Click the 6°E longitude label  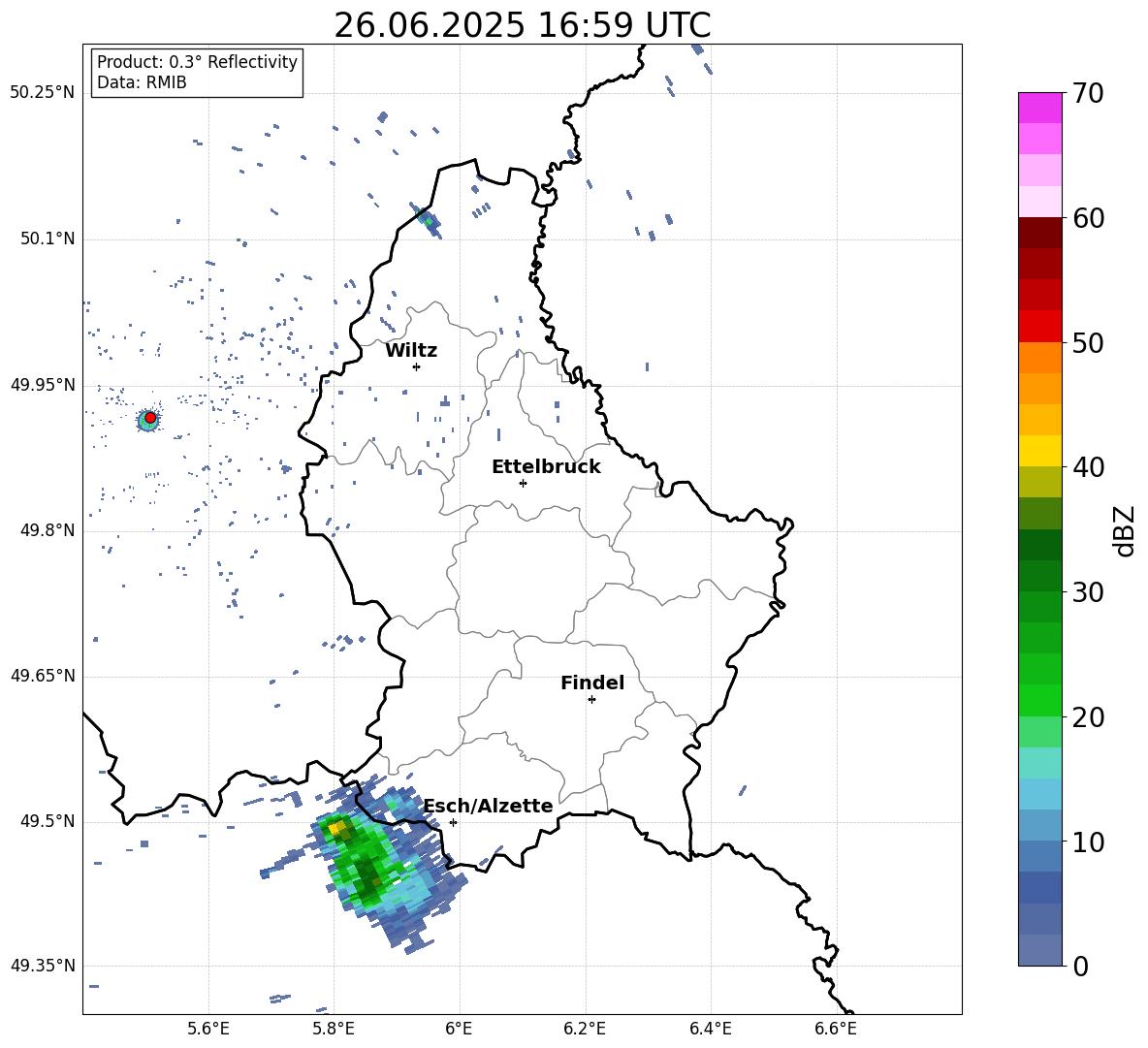459,1030
